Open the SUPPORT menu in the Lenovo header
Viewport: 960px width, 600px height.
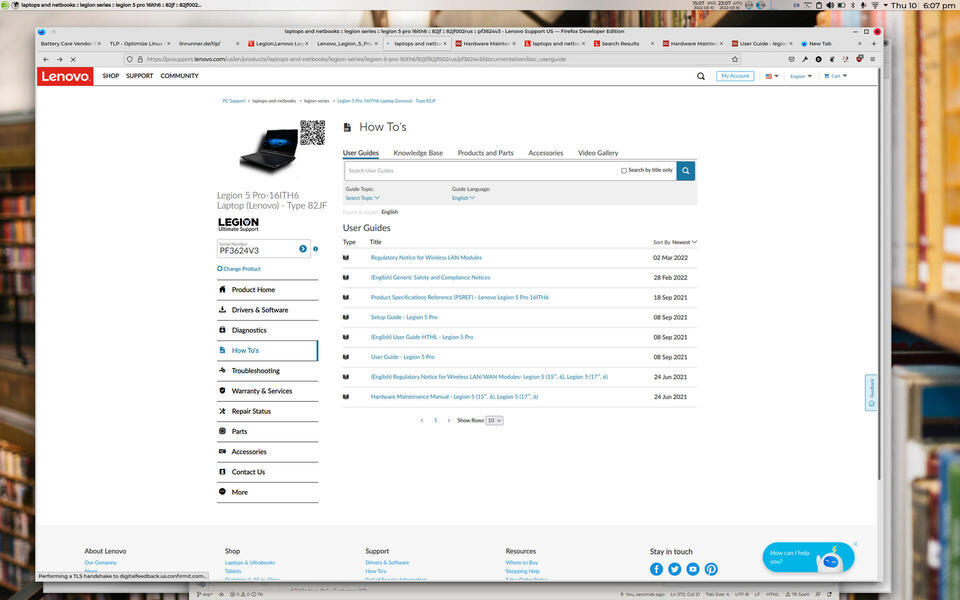[140, 76]
